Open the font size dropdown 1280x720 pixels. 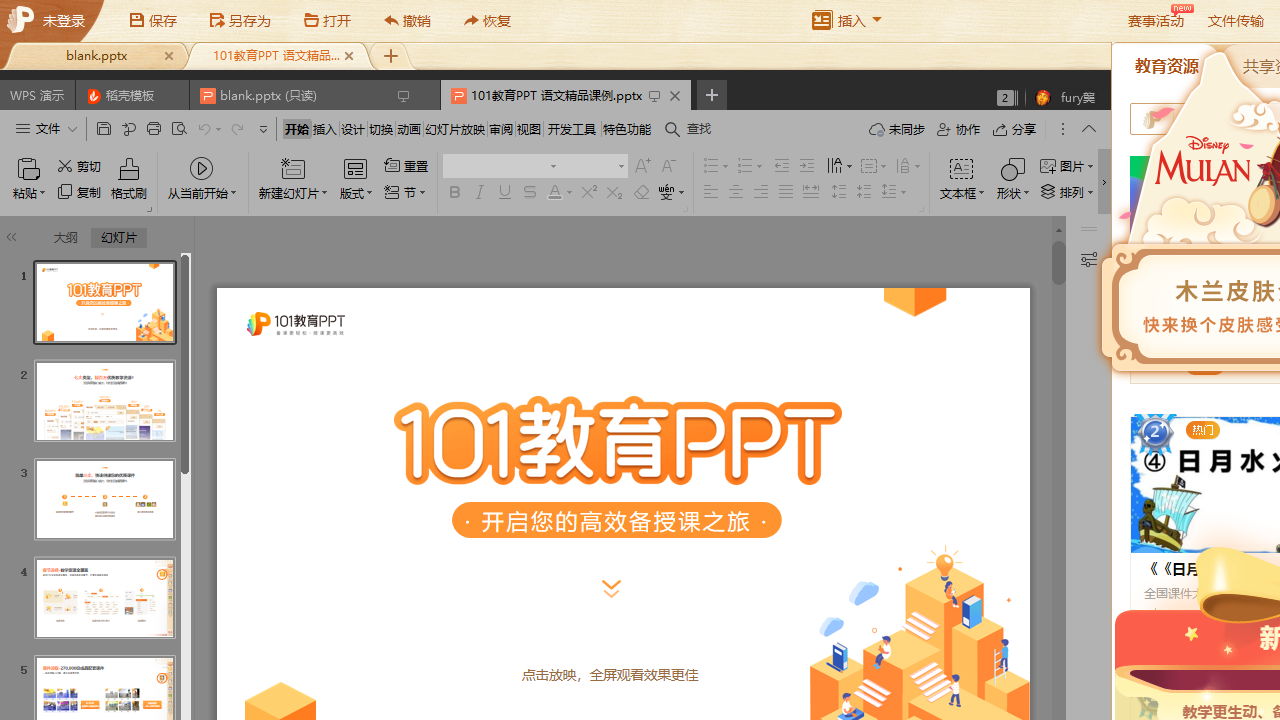pos(621,167)
